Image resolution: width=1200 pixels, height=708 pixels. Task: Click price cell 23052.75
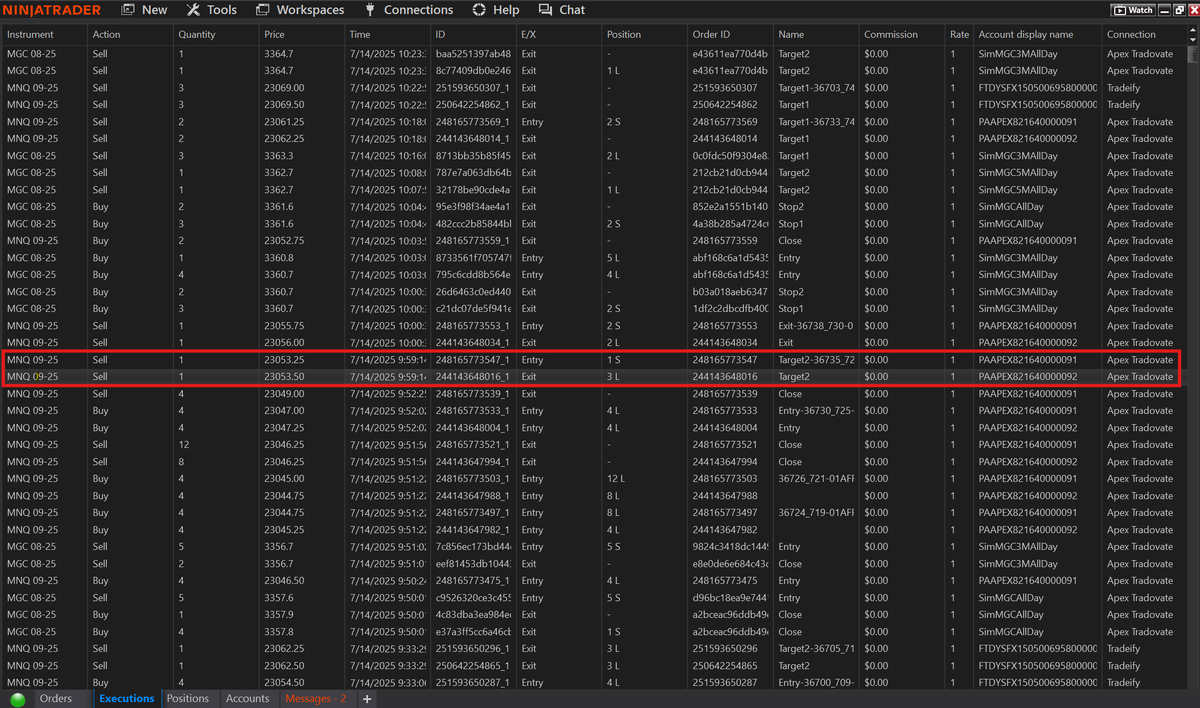click(x=302, y=241)
